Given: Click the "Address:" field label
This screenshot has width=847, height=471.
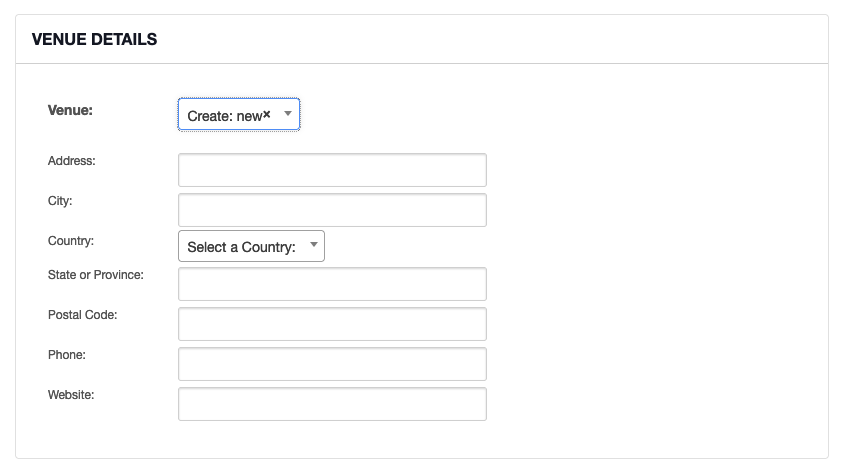Looking at the screenshot, I should coord(71,161).
